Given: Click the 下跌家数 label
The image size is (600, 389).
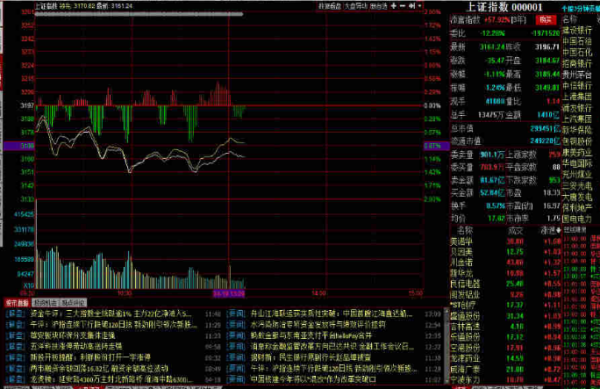Looking at the screenshot, I should coord(521,180).
